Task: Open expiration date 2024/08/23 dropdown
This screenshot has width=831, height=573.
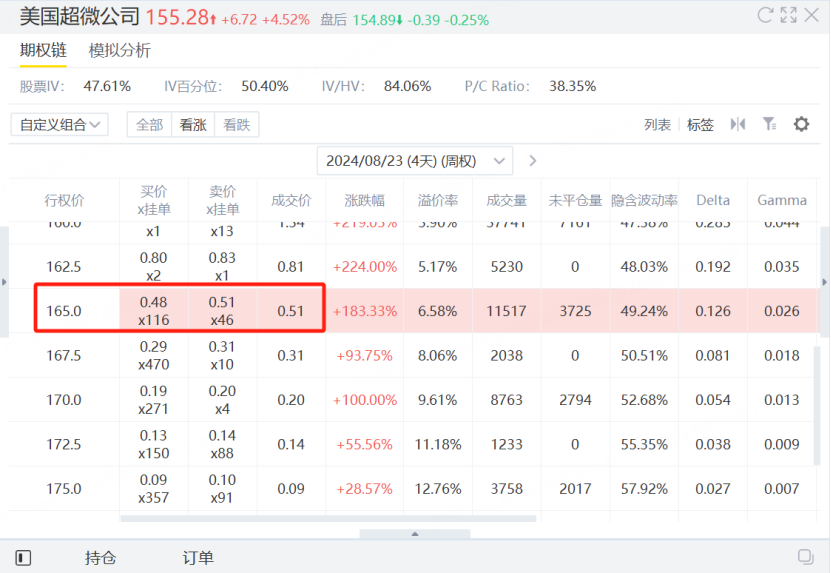Action: click(x=415, y=161)
